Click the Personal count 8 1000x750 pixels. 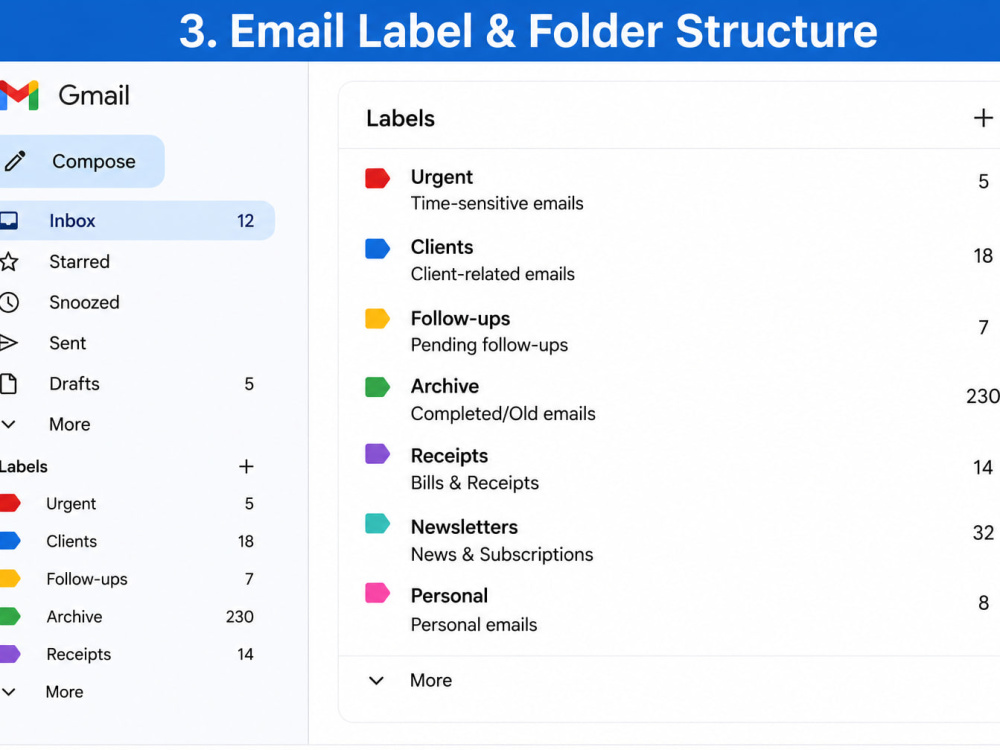click(983, 603)
